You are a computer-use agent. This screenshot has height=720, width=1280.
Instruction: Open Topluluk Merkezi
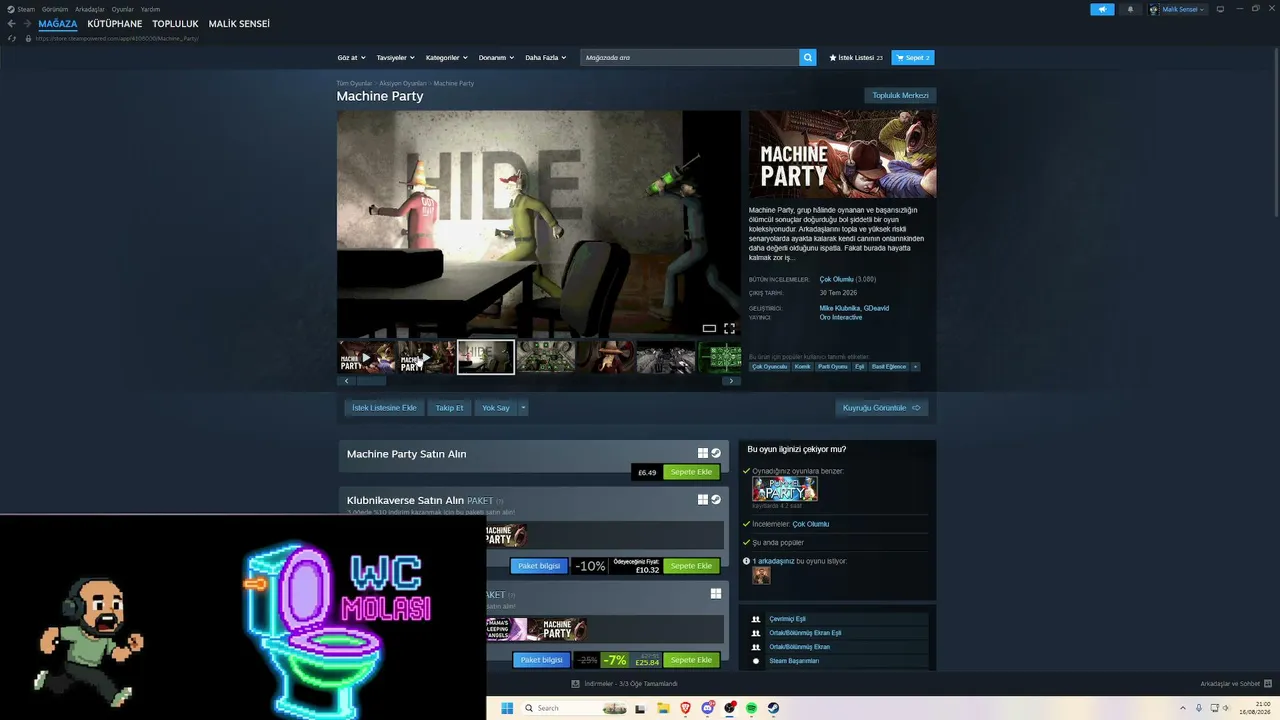900,96
